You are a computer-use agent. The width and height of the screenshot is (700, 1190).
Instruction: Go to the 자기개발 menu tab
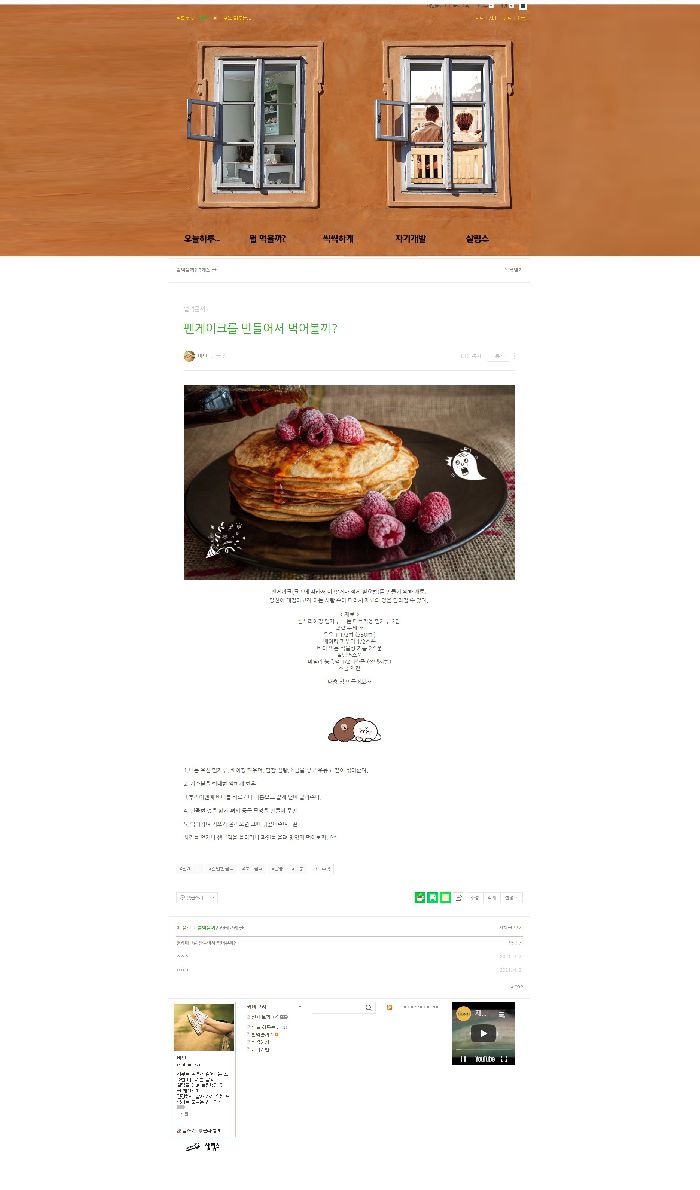click(411, 238)
